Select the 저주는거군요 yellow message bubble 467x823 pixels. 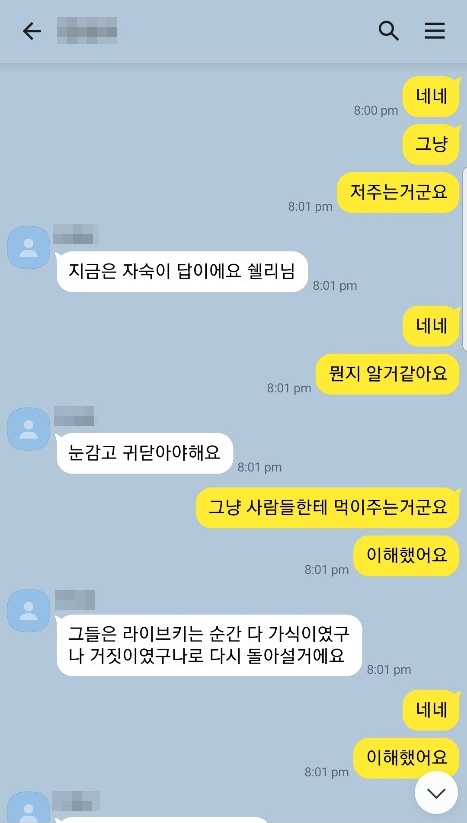(x=398, y=192)
